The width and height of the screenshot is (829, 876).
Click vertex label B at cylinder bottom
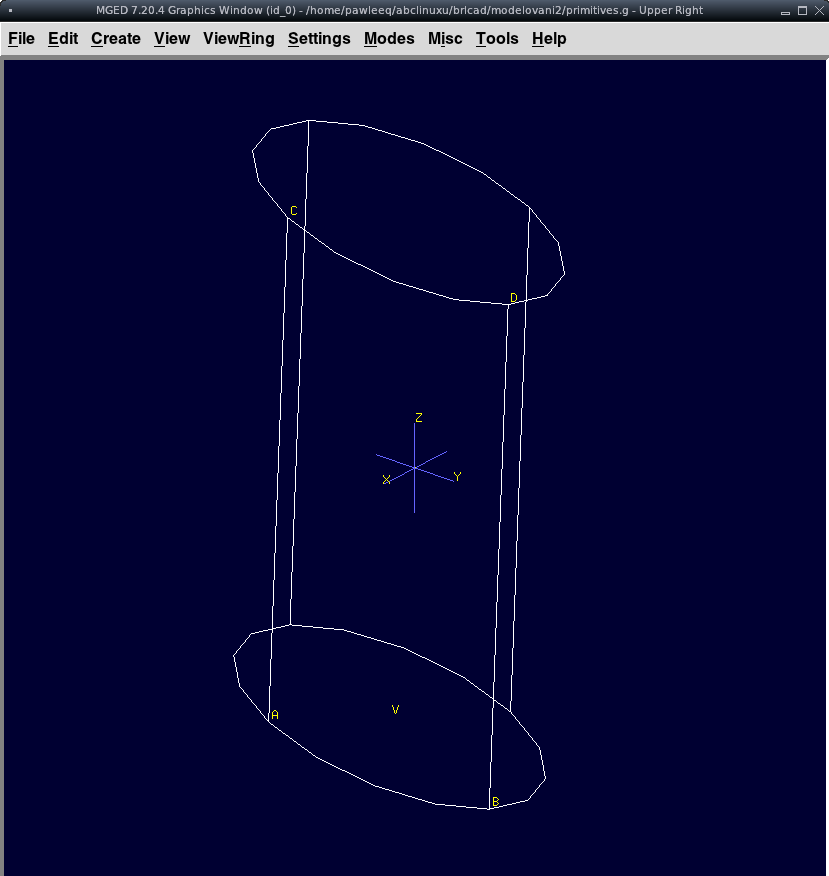494,802
